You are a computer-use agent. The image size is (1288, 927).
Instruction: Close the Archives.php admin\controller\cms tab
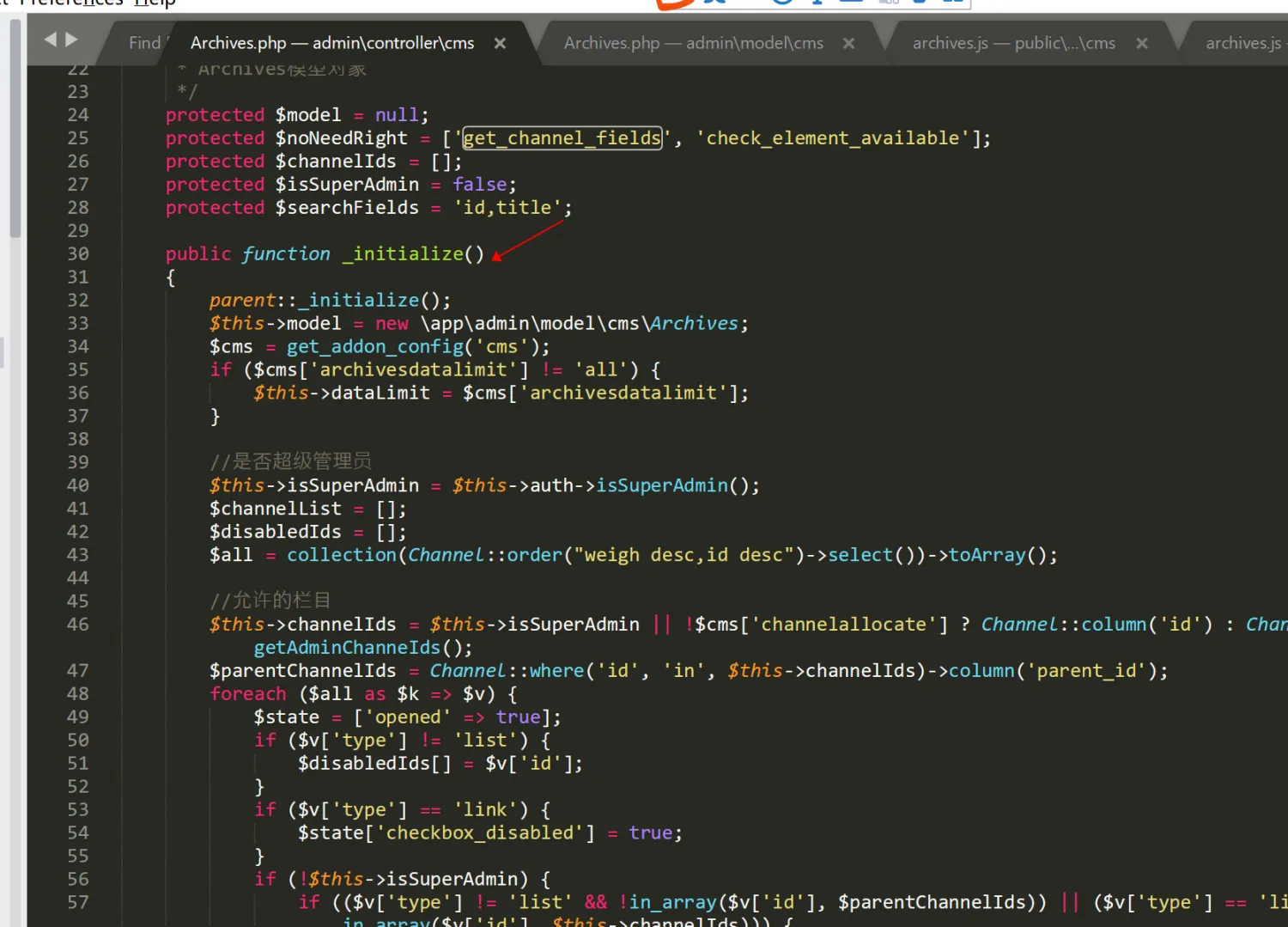coord(500,43)
